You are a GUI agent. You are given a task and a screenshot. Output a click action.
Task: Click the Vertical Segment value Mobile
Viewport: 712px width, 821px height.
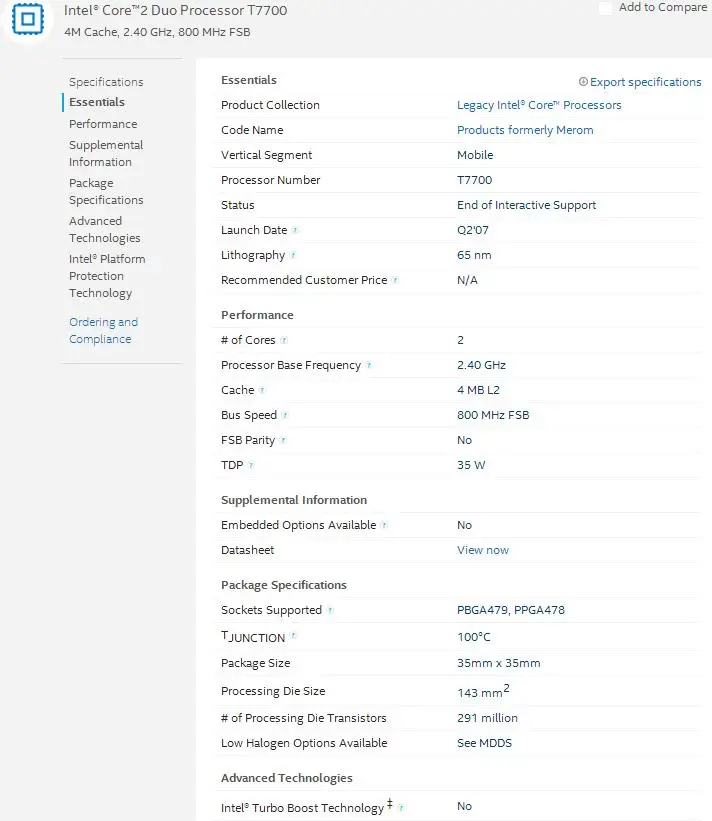click(475, 155)
